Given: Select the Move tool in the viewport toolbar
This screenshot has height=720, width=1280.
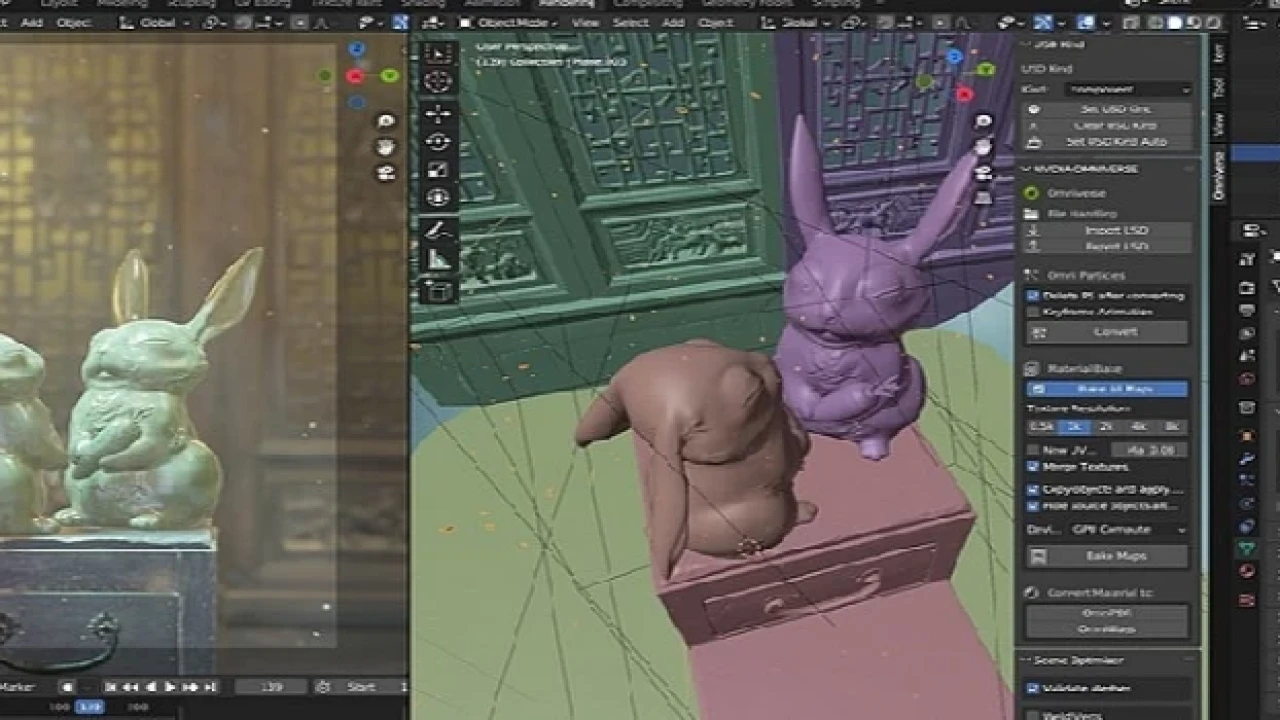Looking at the screenshot, I should point(438,114).
